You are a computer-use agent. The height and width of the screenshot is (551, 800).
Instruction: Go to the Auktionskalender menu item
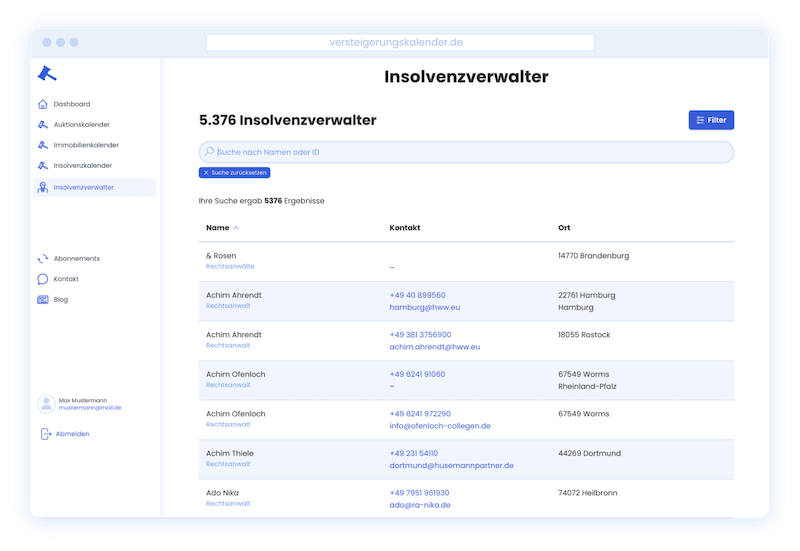click(x=81, y=125)
